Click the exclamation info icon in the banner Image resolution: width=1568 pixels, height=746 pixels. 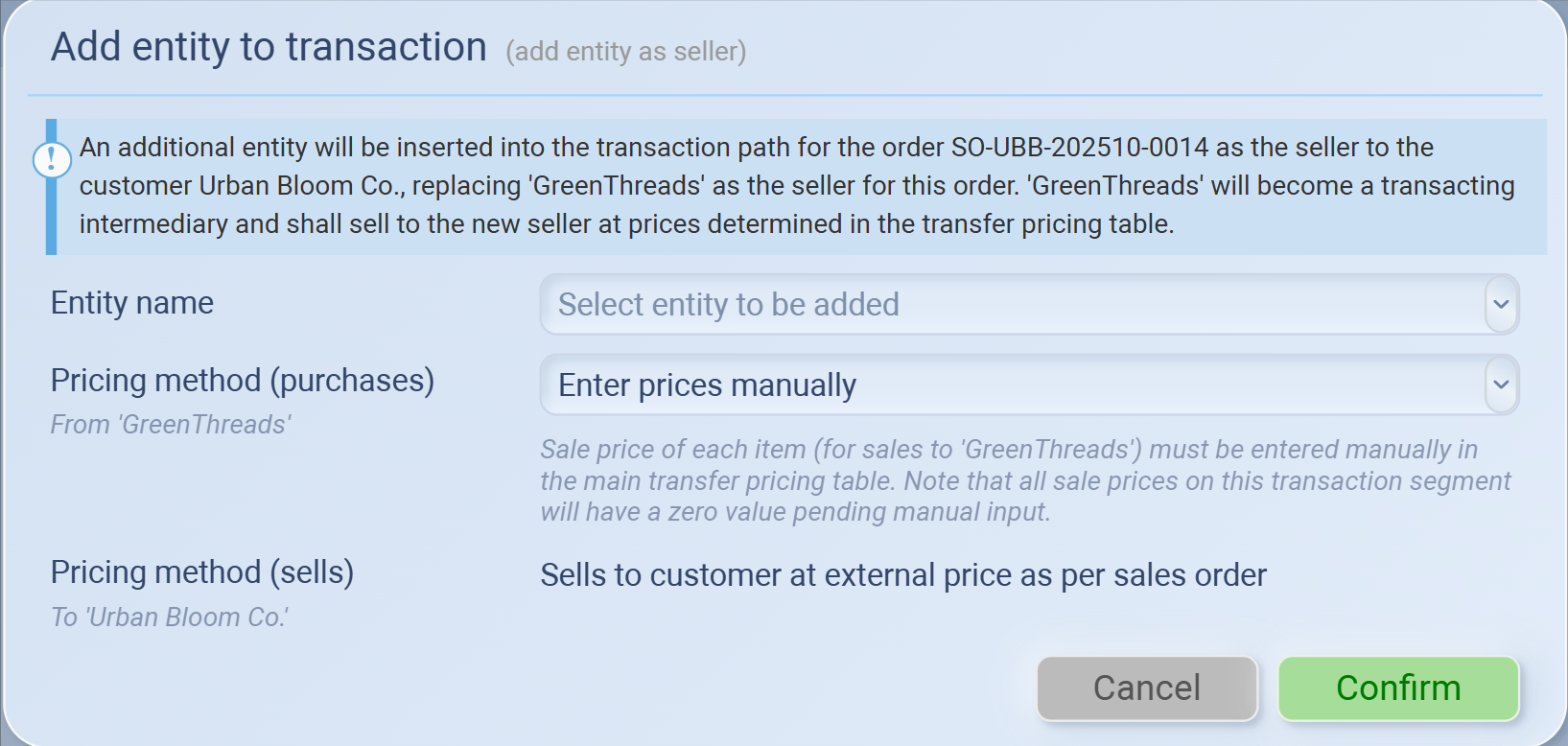click(x=52, y=159)
